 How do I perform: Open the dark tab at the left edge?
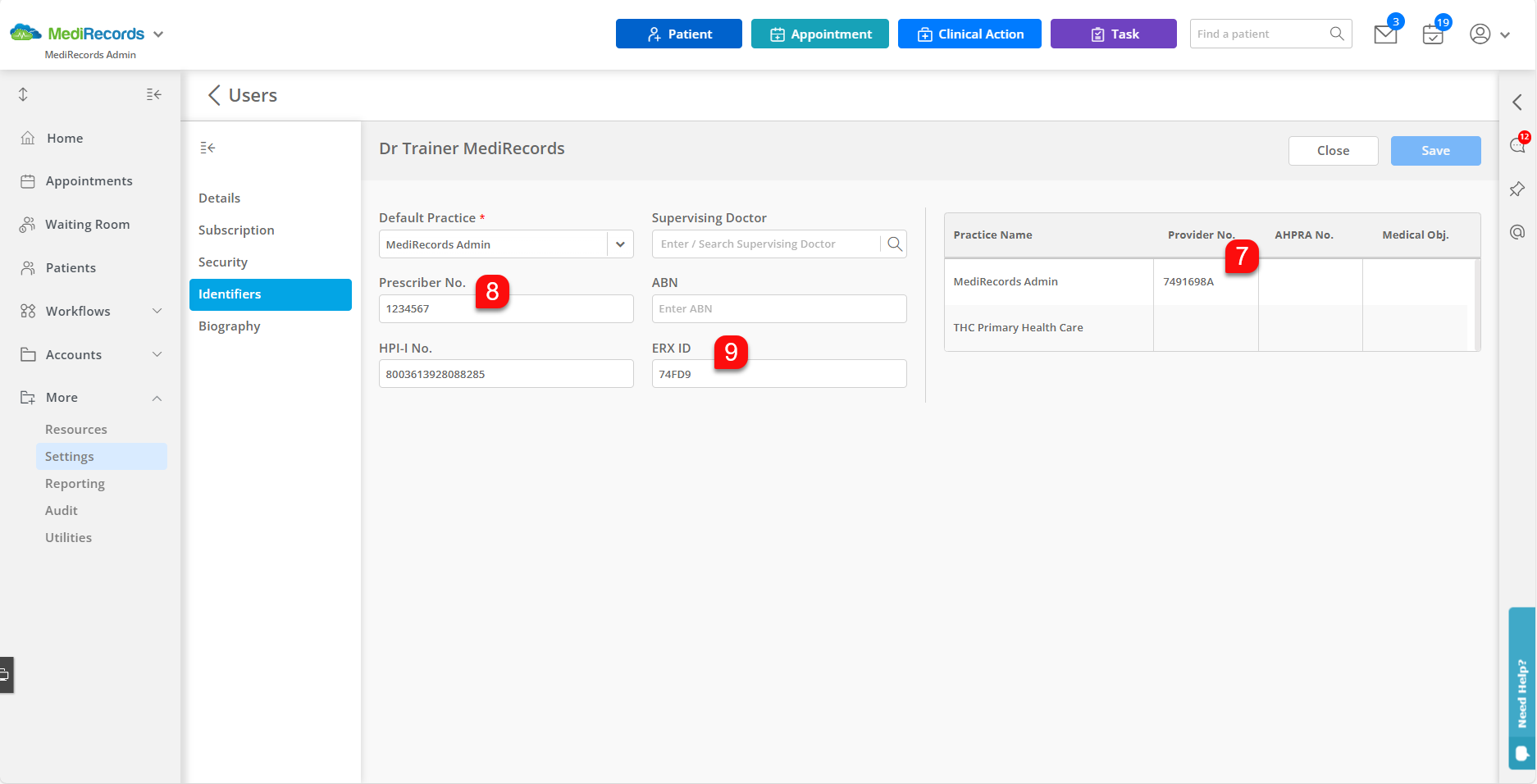pyautogui.click(x=7, y=675)
